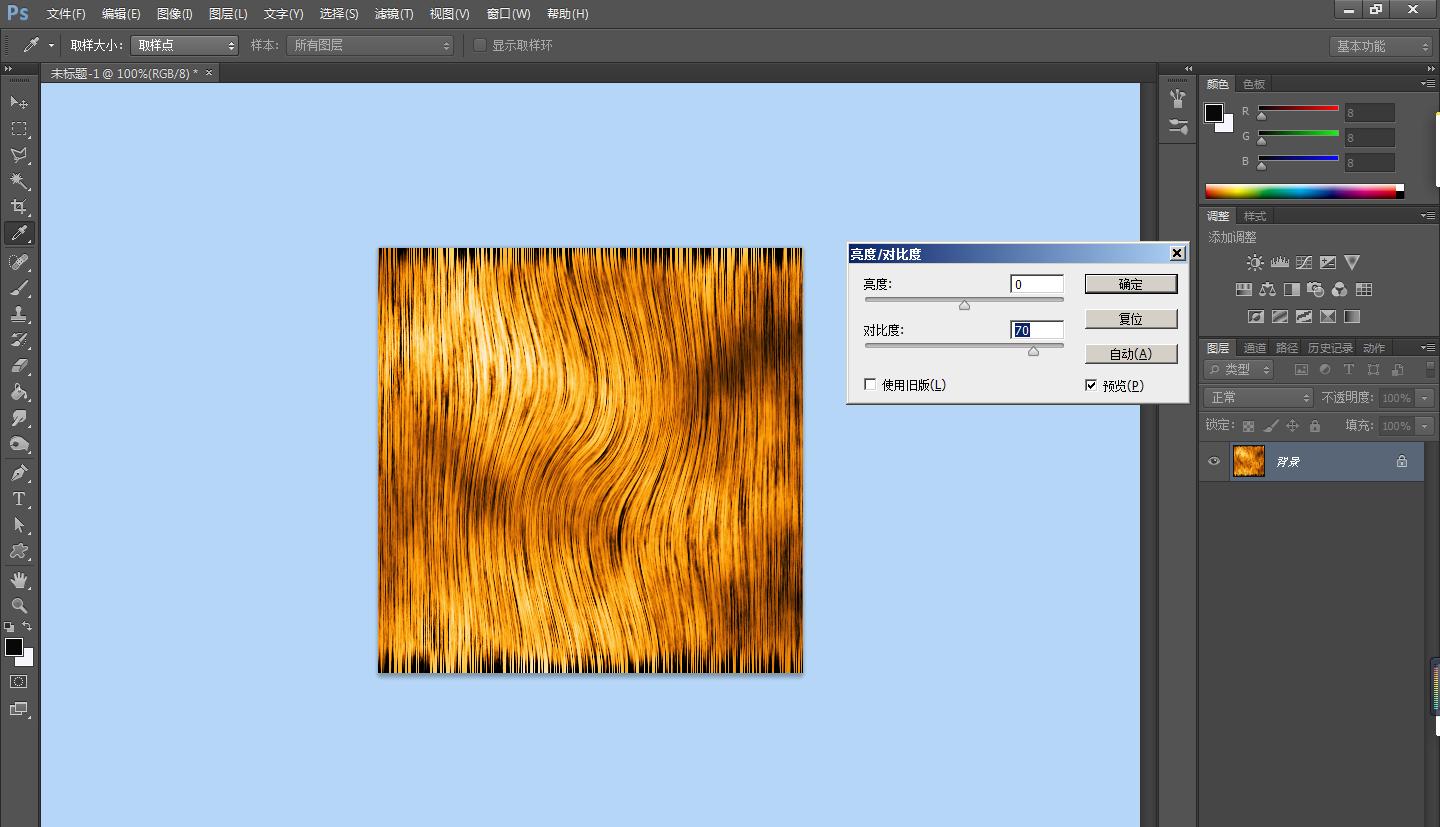Image resolution: width=1440 pixels, height=827 pixels.
Task: Select the Move tool
Action: point(19,102)
